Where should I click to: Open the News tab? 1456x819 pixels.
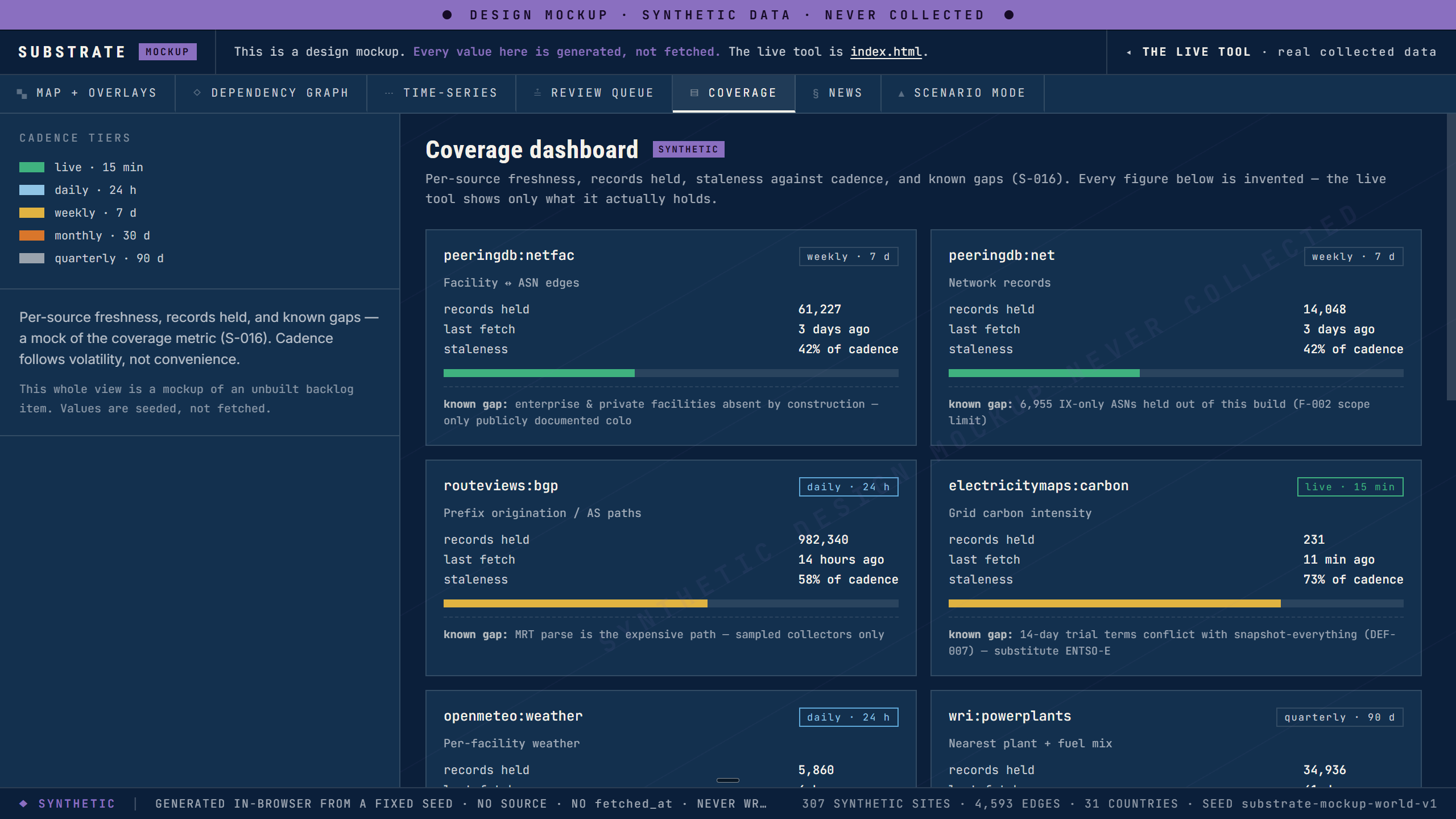tap(838, 93)
